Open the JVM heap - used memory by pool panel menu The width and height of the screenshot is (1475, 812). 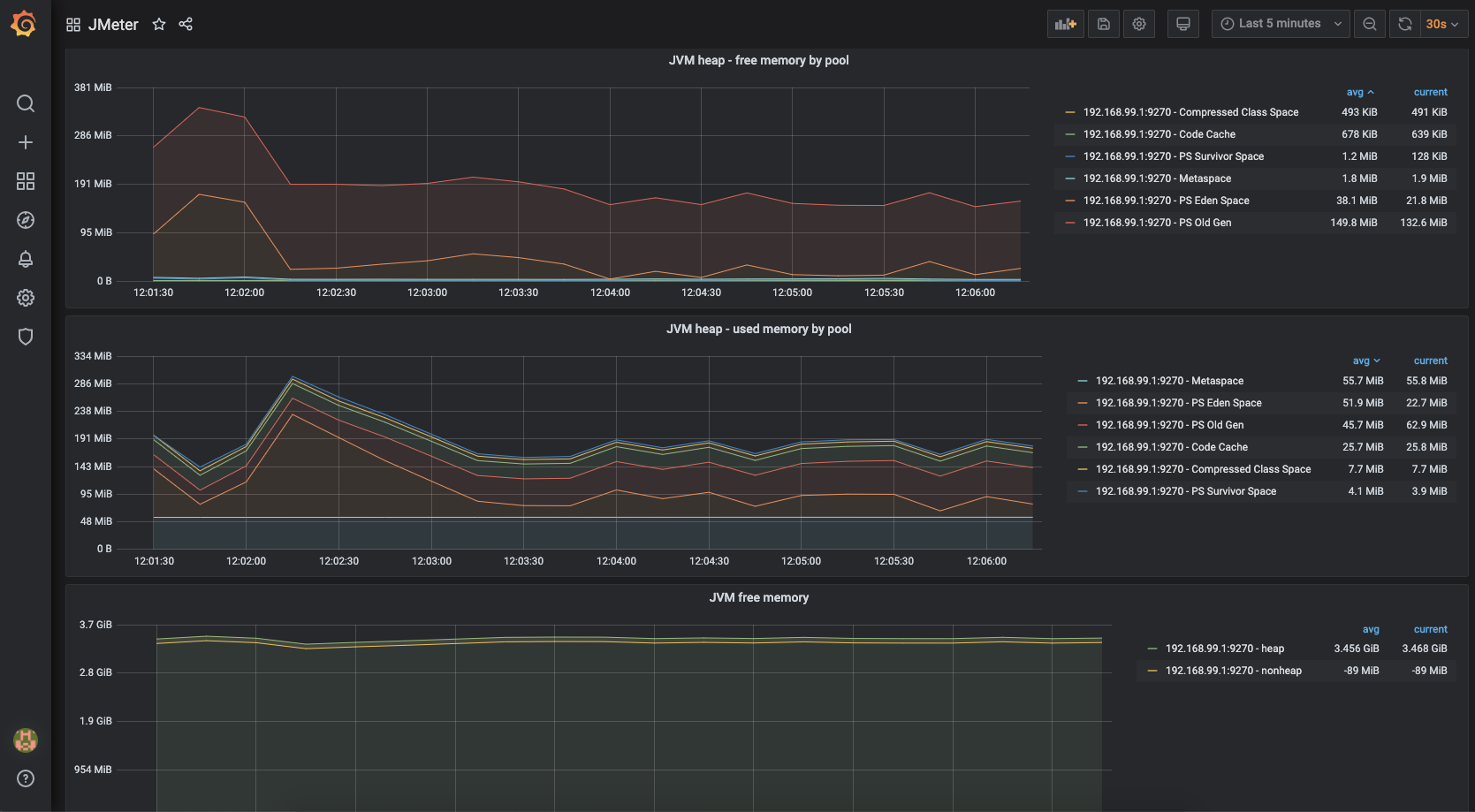pos(758,329)
